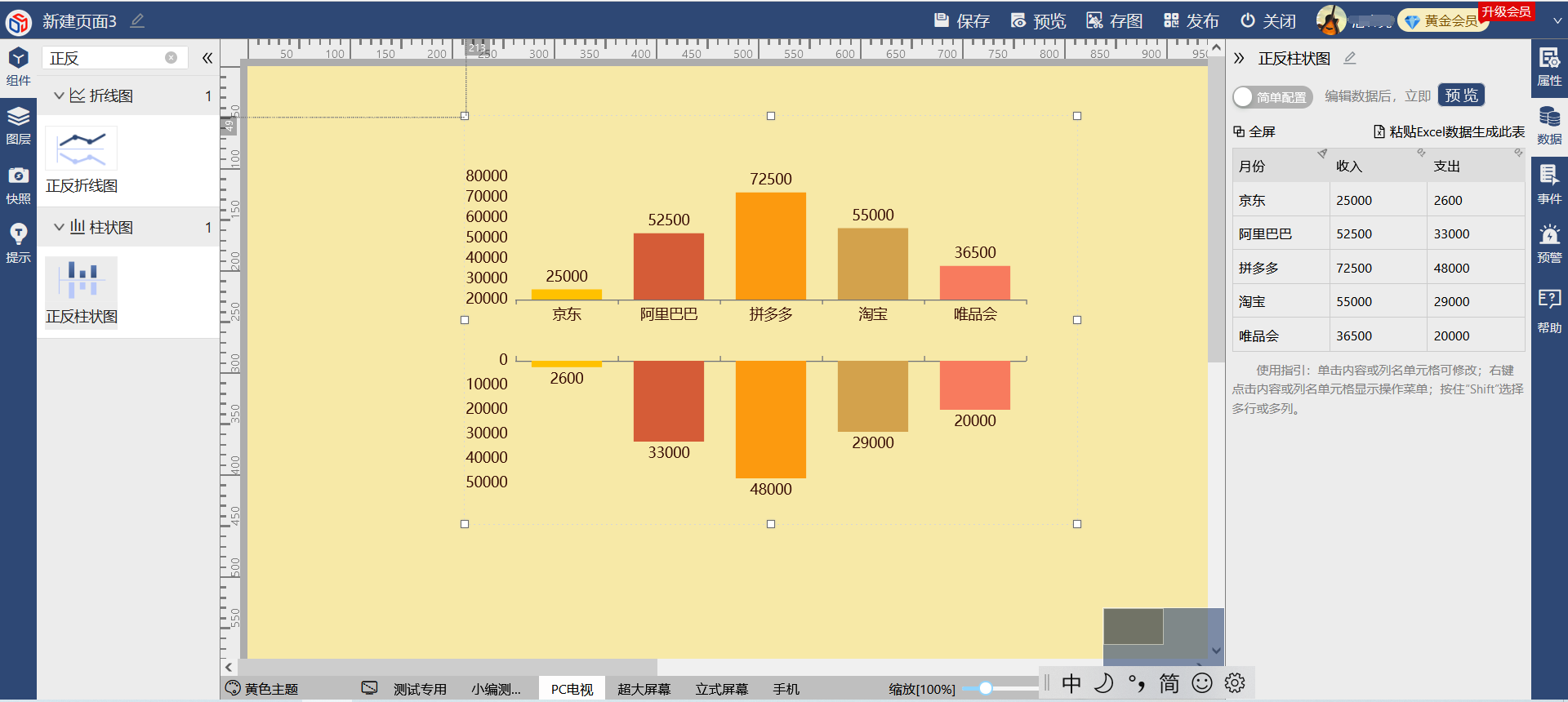Click vertical scrollbar up arrow
The width and height of the screenshot is (1568, 702).
pyautogui.click(x=1216, y=48)
